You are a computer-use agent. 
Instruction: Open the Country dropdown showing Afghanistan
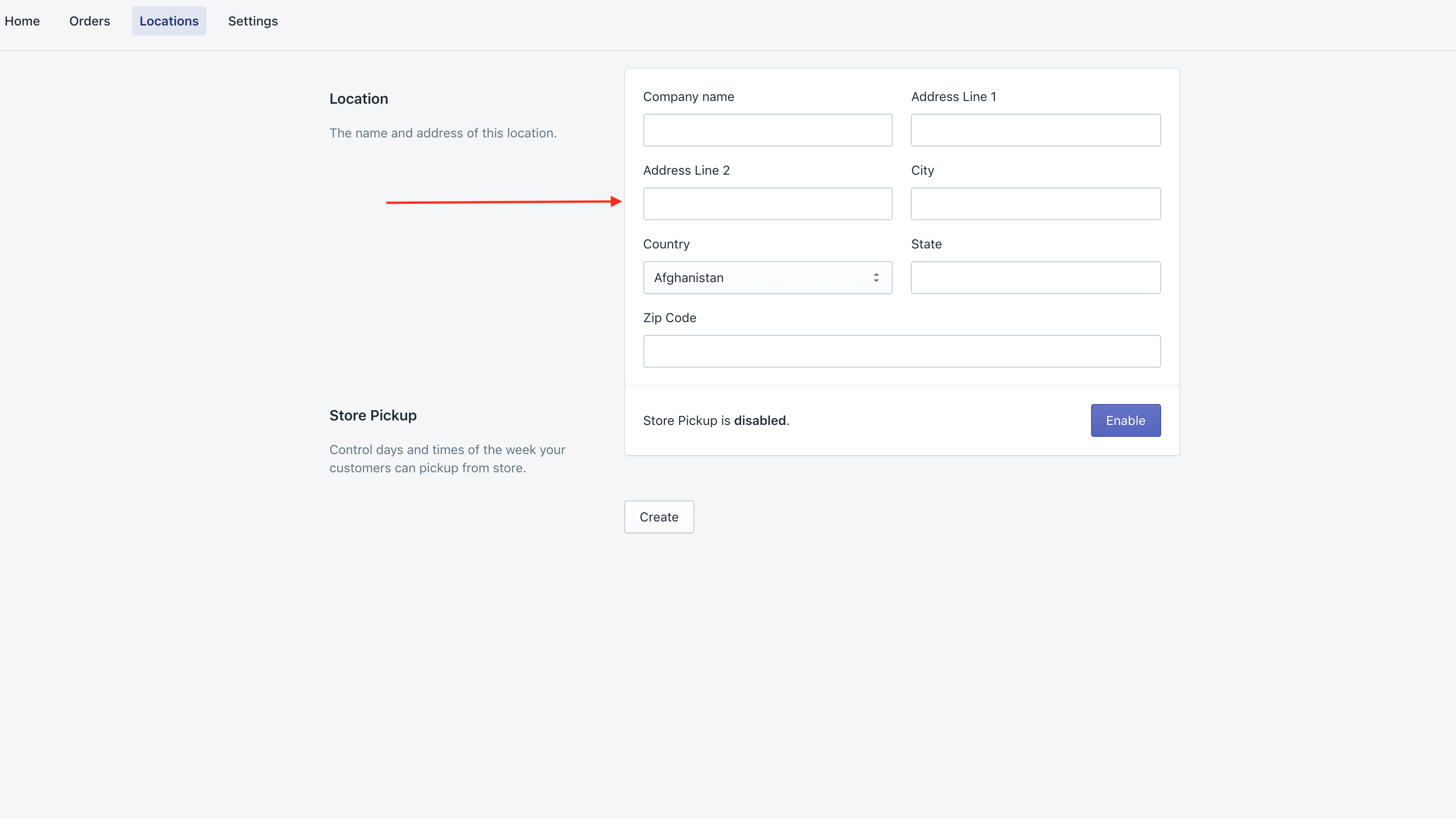click(758, 278)
